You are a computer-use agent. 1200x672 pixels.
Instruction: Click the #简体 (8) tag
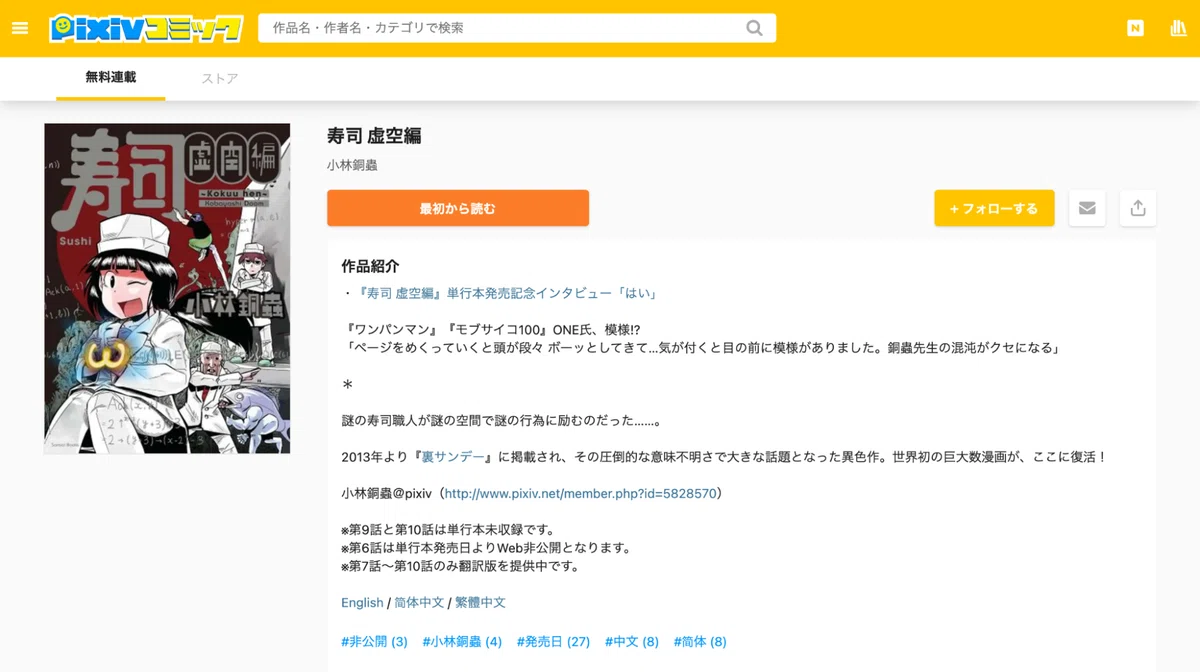point(700,641)
